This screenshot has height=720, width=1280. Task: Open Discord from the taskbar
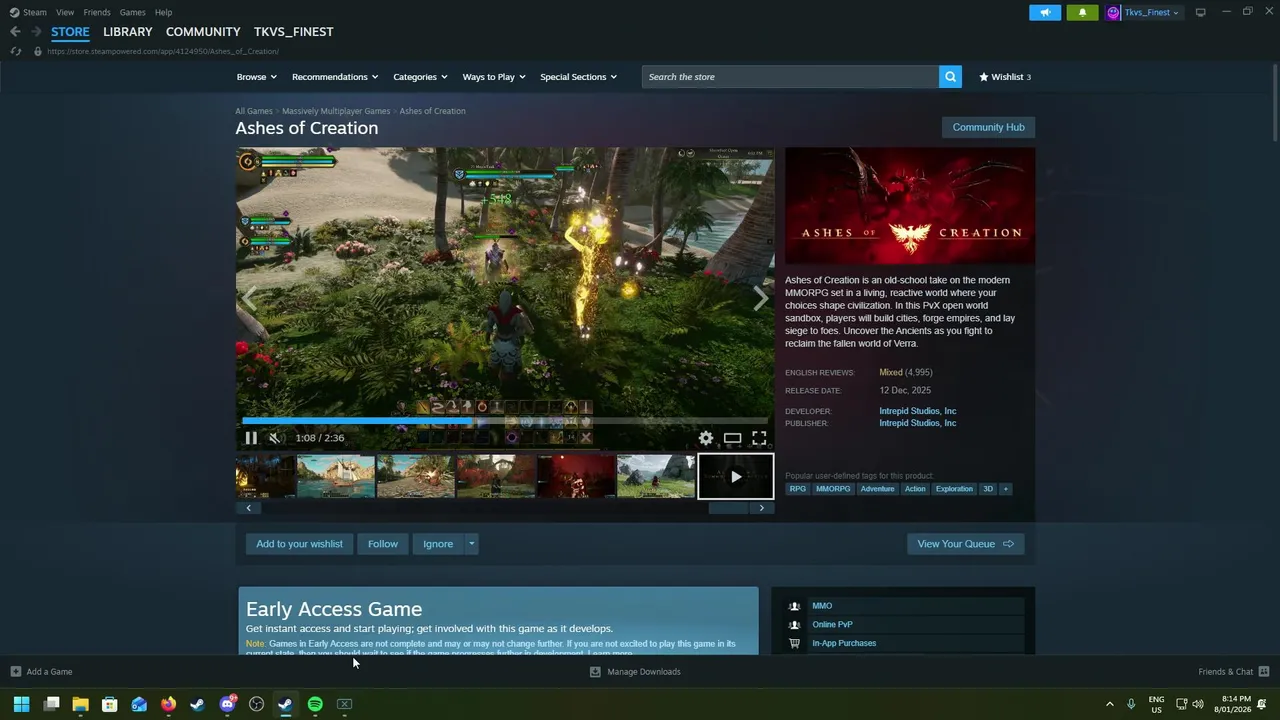227,704
